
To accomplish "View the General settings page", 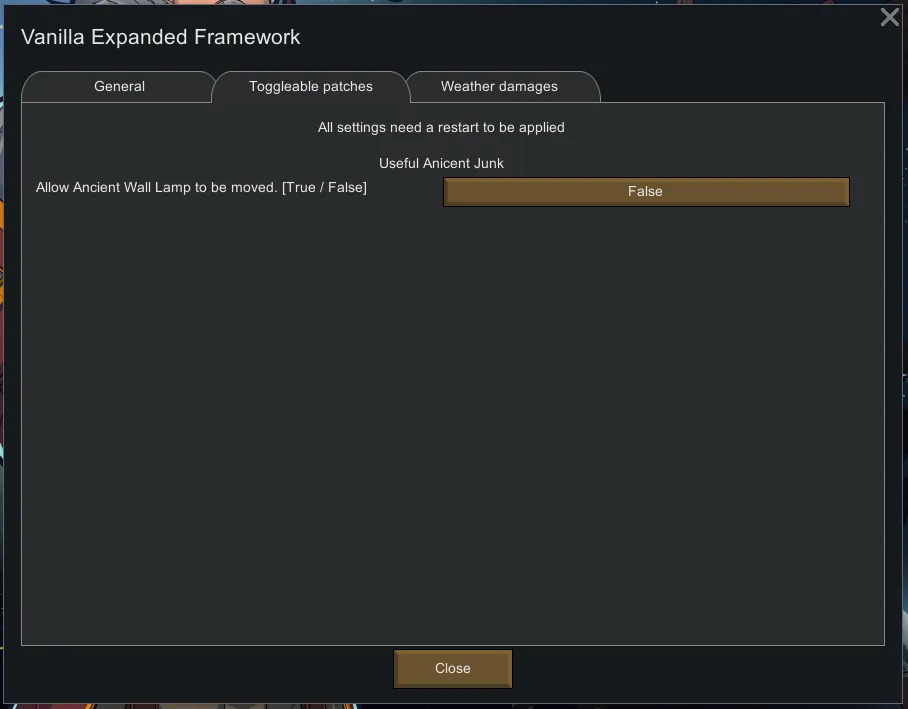I will pos(119,87).
